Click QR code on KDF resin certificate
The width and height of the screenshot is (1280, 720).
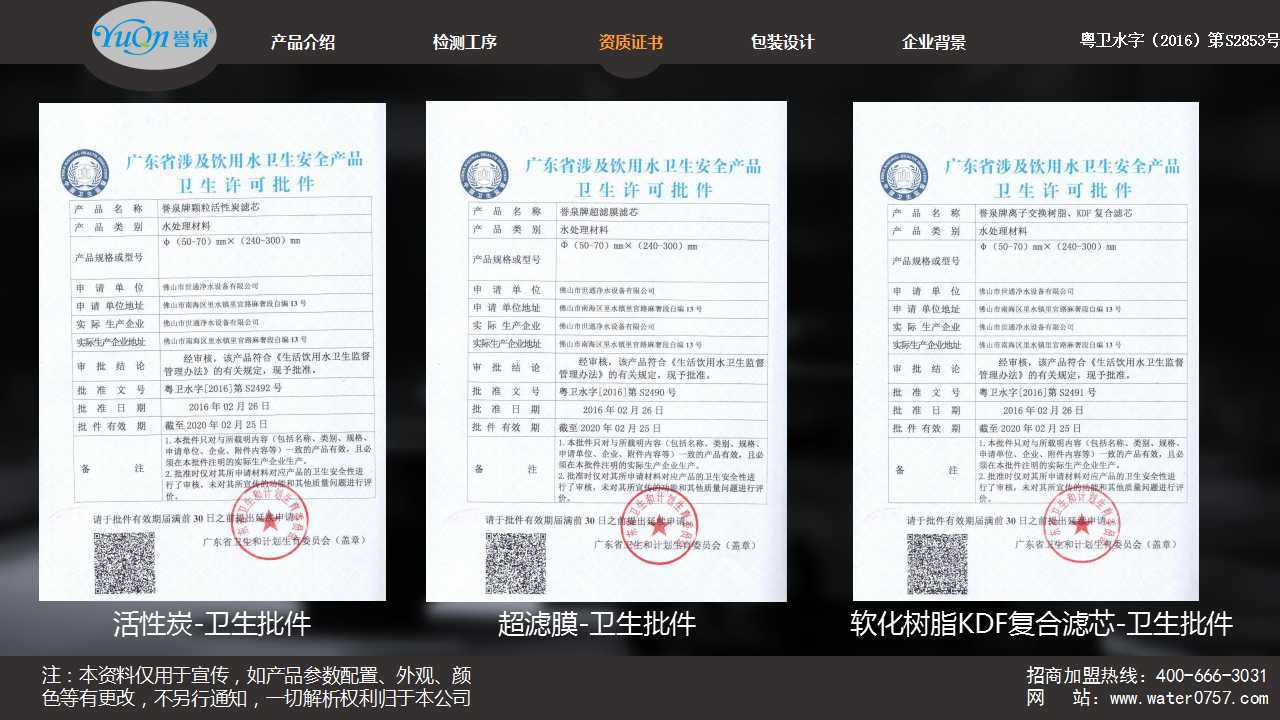(x=937, y=563)
